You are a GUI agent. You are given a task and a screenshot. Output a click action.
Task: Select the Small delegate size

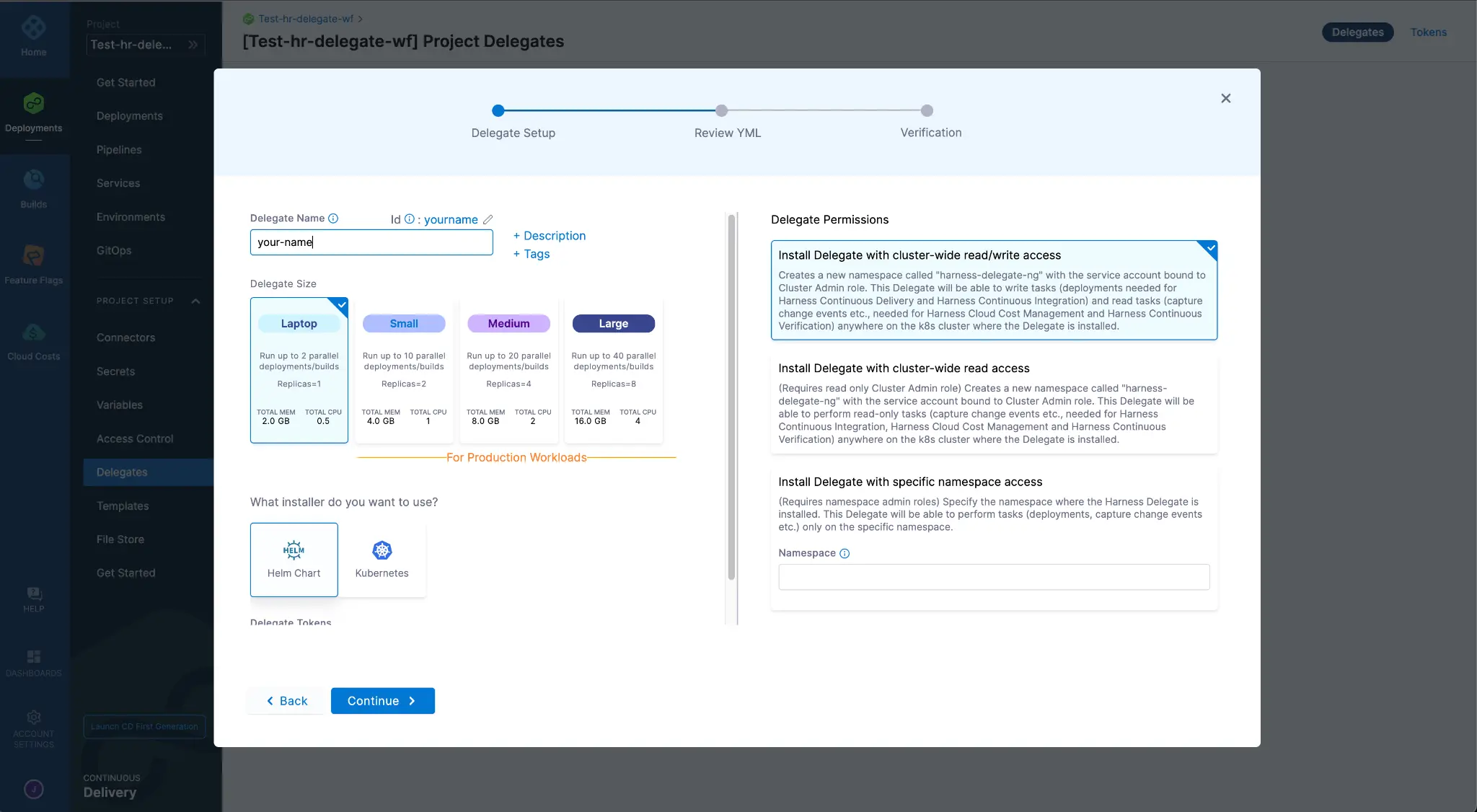[x=403, y=371]
